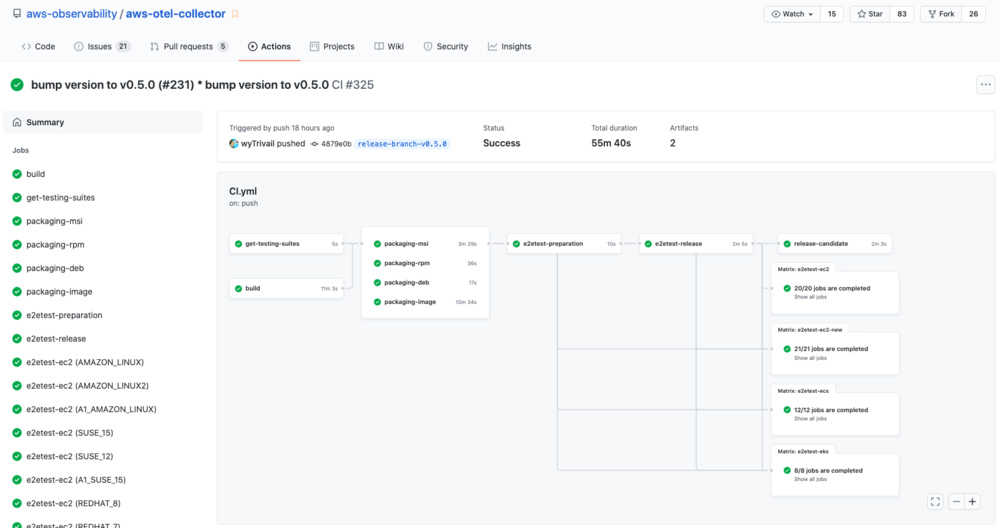Click the green success check beside run title
Screen dimensions: 1000x528
[17, 85]
